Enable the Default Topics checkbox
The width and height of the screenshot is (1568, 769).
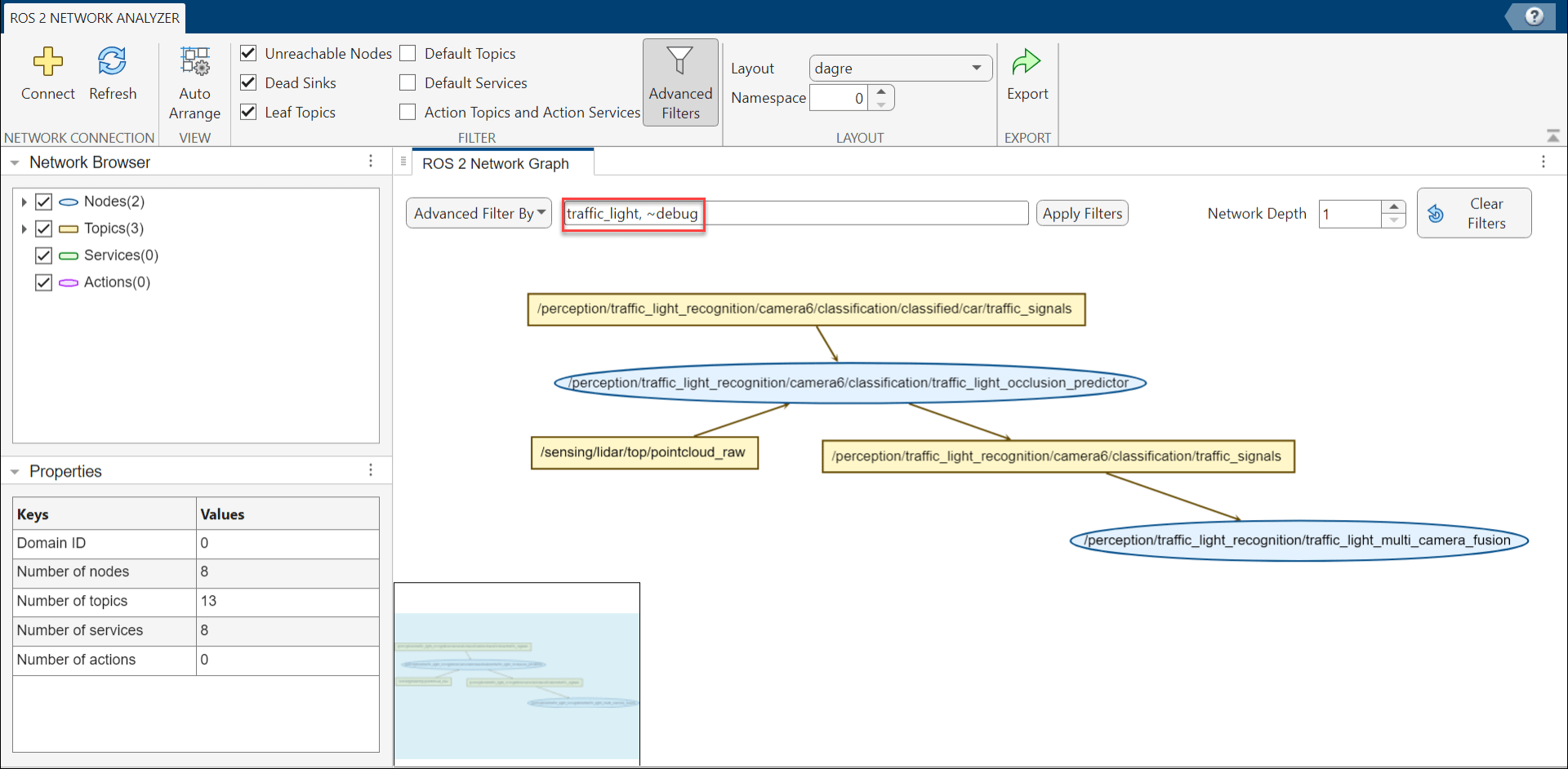tap(408, 54)
